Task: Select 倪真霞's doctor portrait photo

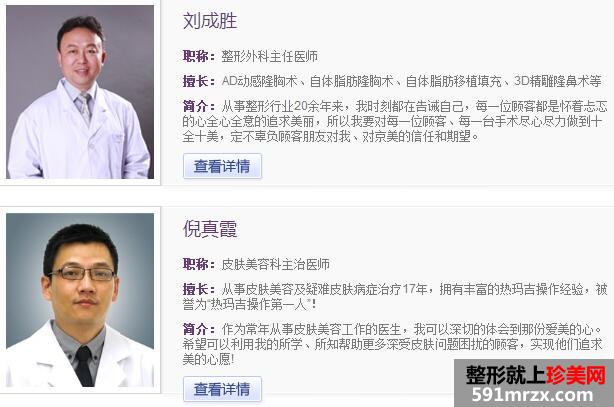Action: (x=80, y=300)
